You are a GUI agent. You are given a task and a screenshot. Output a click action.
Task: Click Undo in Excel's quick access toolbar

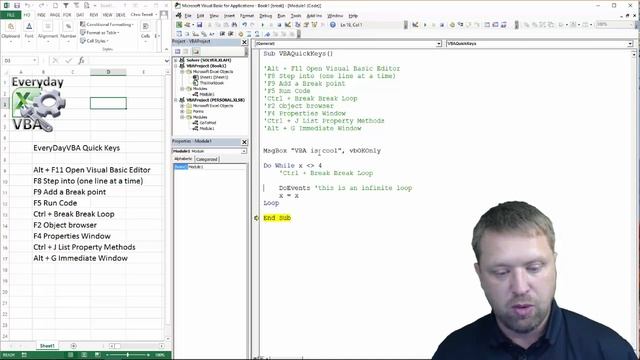click(x=27, y=6)
